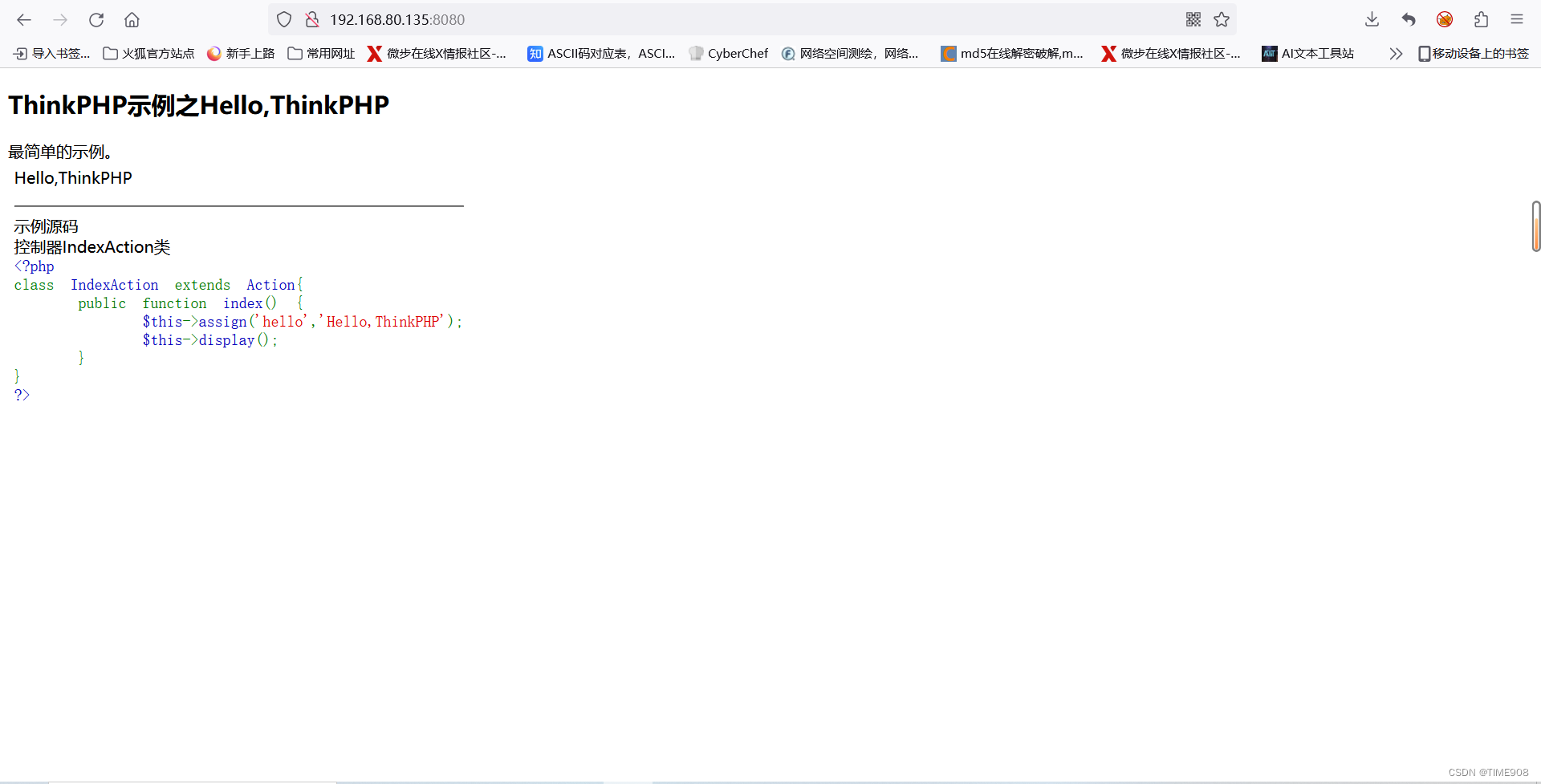
Task: Open the CyberChef bookmark
Action: [x=728, y=54]
